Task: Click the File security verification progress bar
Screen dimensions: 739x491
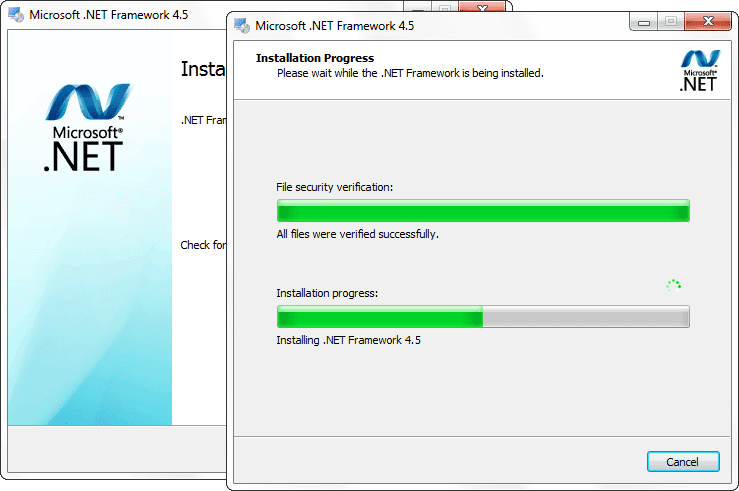Action: (482, 211)
